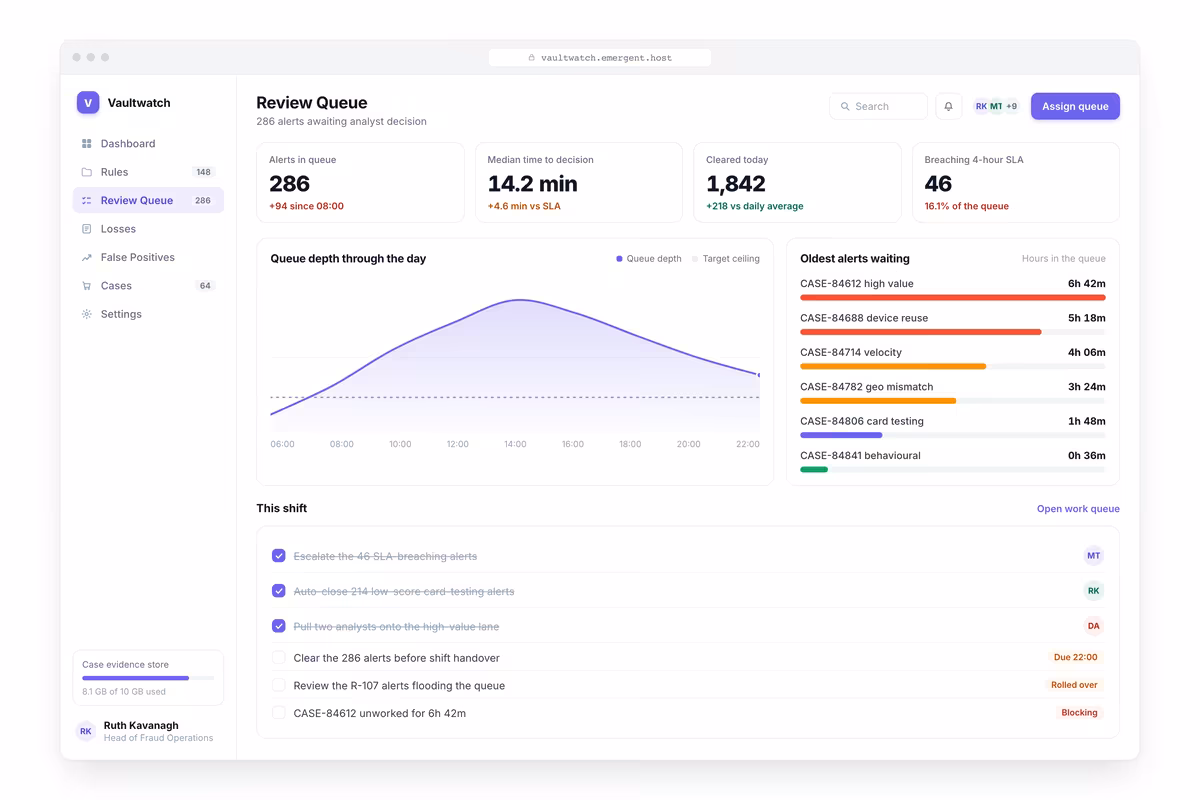1200x800 pixels.
Task: Click Median time to decision card
Action: click(579, 182)
